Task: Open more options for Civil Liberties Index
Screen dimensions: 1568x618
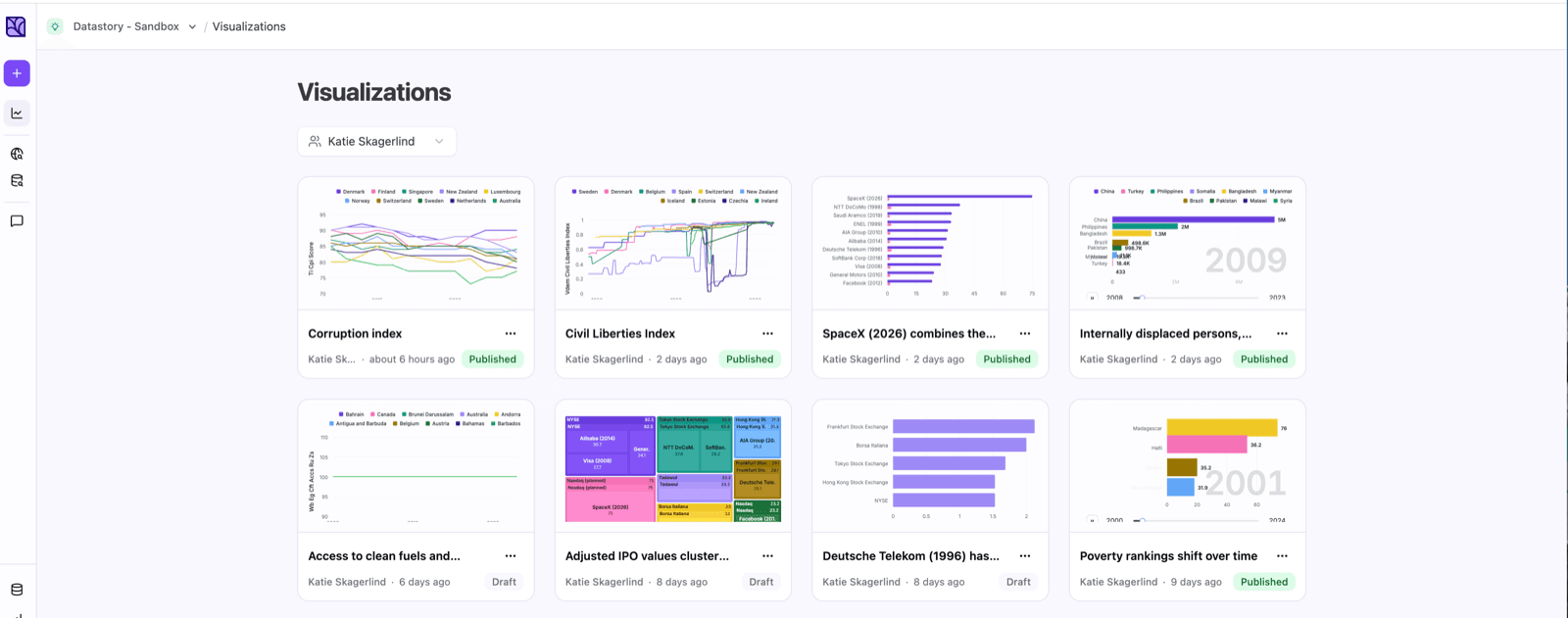Action: point(767,334)
